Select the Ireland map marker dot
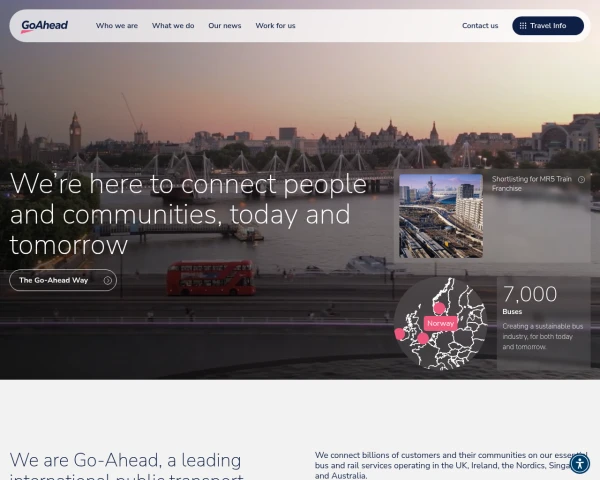 pyautogui.click(x=400, y=334)
